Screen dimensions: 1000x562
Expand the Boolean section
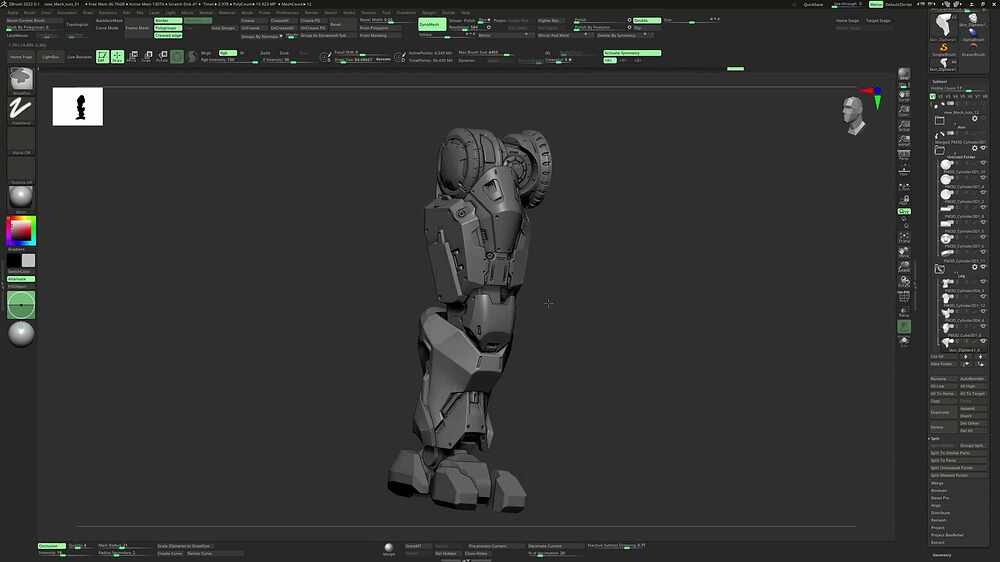pos(939,491)
